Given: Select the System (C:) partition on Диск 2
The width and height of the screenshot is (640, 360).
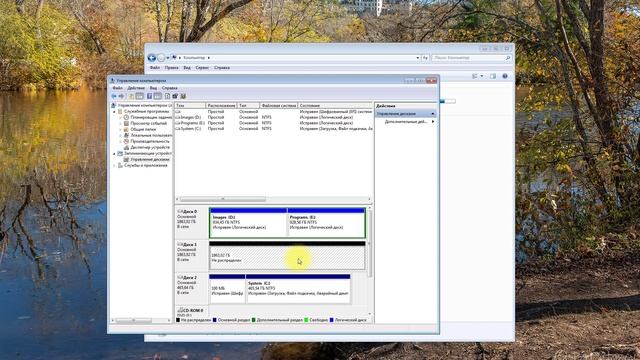Looking at the screenshot, I should coord(298,289).
